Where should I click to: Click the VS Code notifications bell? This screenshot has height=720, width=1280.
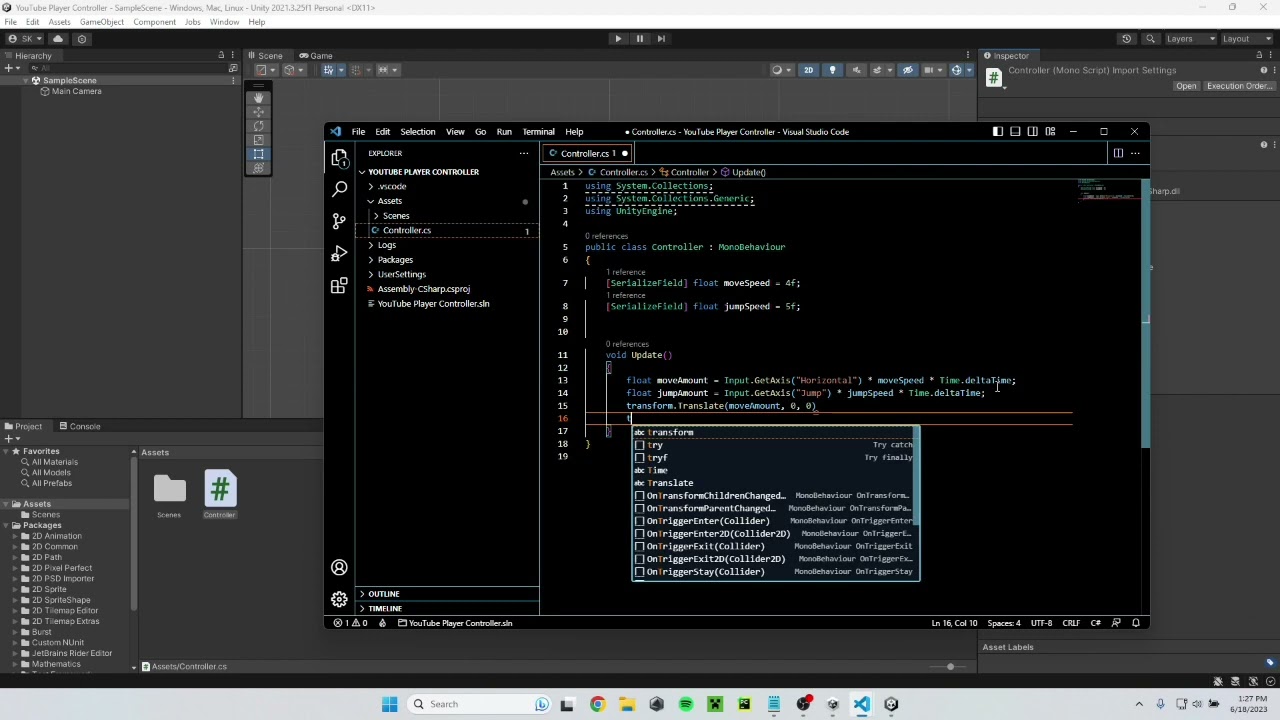(x=1136, y=623)
